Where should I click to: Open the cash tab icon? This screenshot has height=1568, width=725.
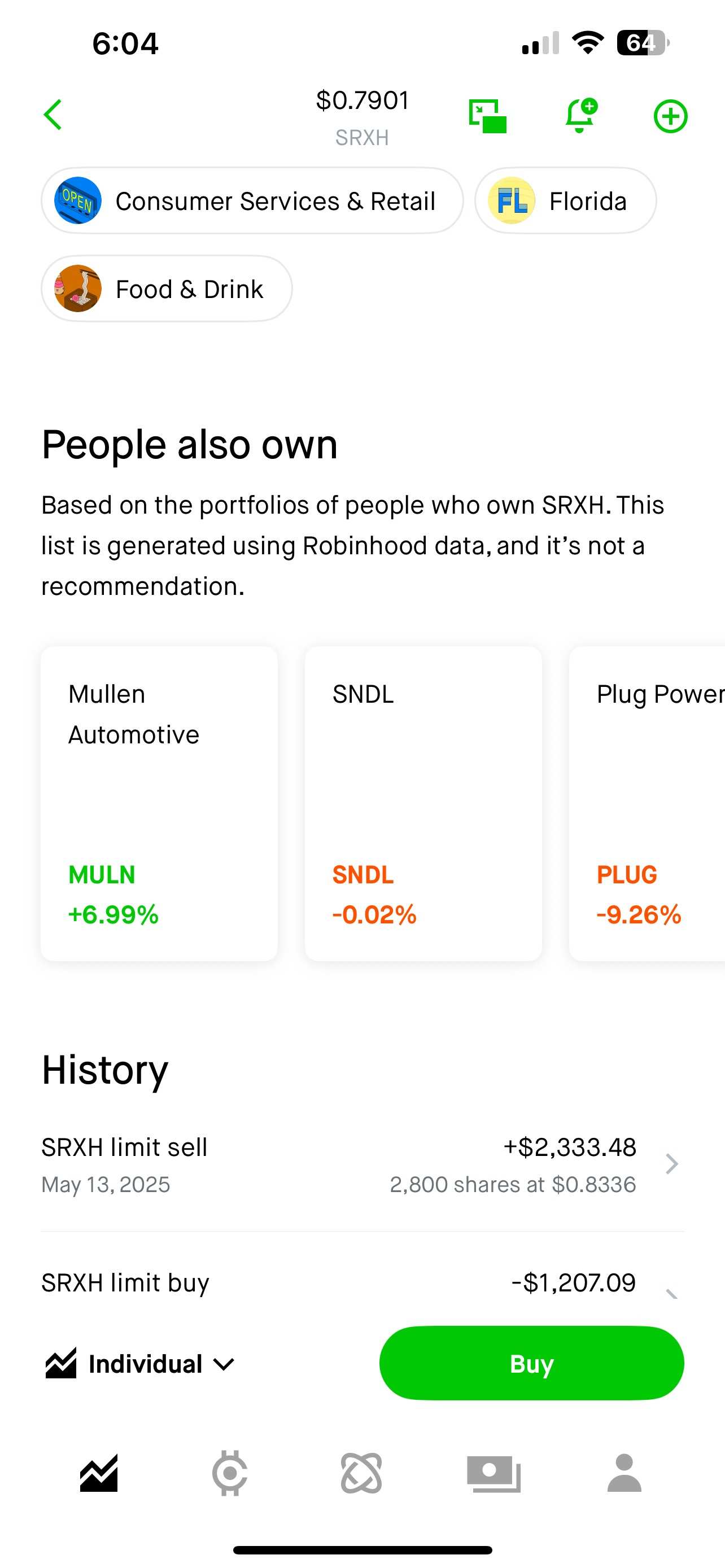point(493,1474)
